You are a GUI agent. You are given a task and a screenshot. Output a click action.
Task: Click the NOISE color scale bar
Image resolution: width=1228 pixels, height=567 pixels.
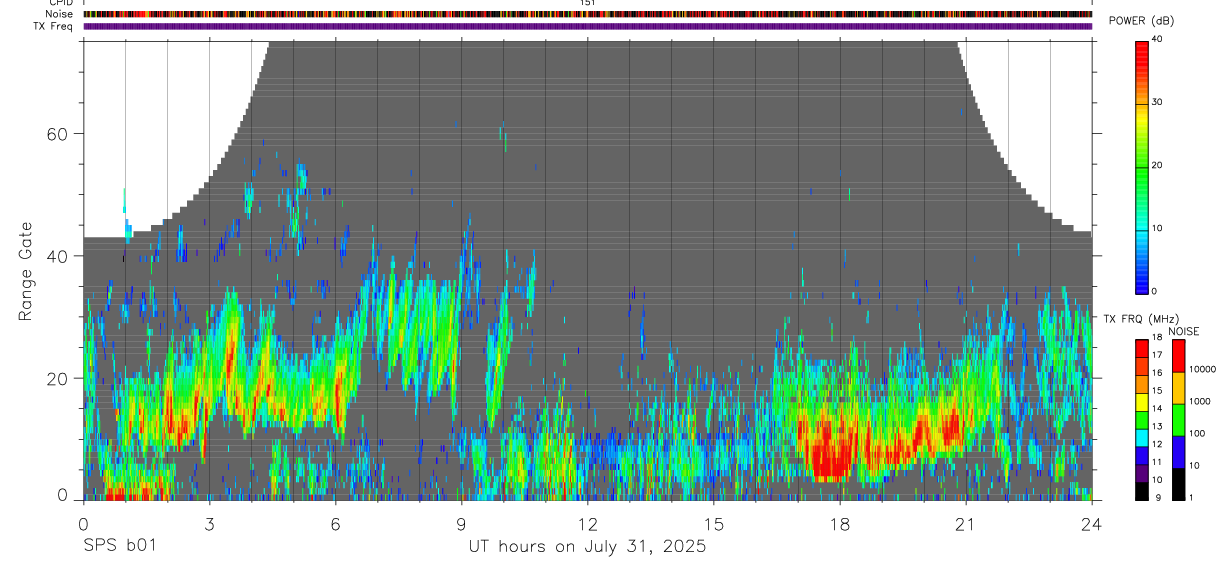pos(1178,419)
